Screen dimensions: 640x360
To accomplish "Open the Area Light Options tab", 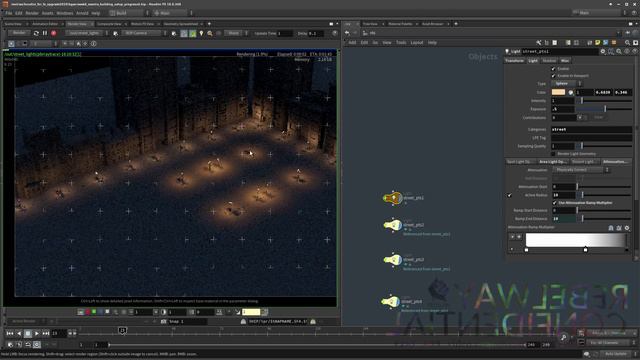I will [552, 162].
